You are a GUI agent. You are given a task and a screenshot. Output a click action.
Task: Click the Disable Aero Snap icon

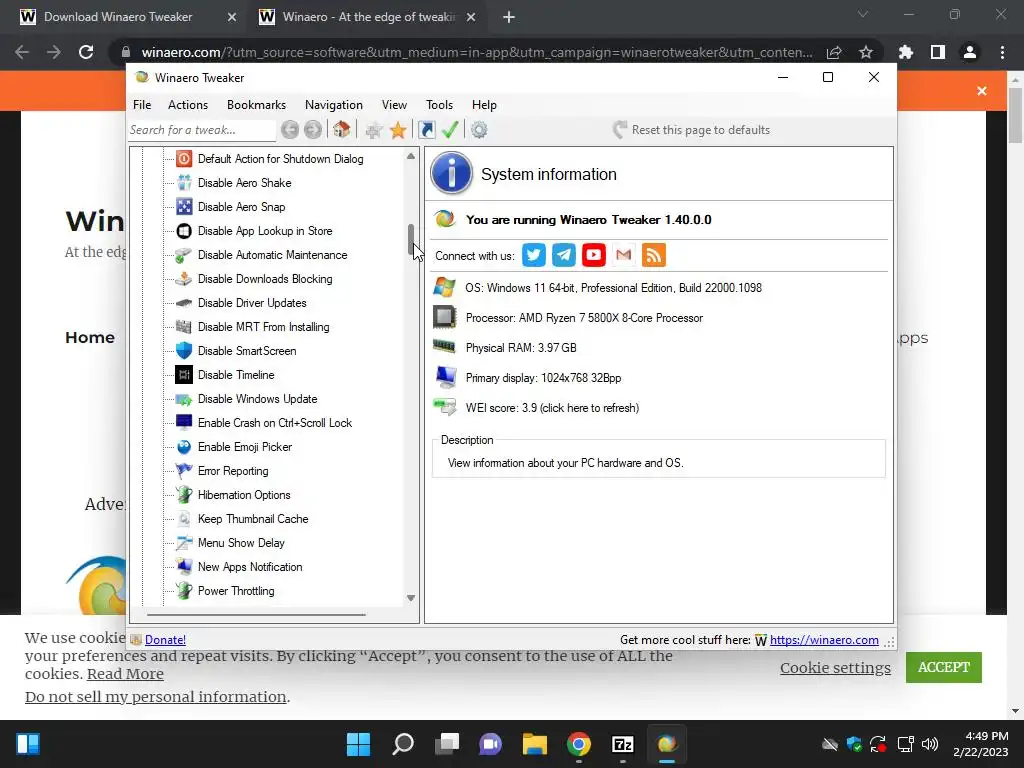[184, 206]
